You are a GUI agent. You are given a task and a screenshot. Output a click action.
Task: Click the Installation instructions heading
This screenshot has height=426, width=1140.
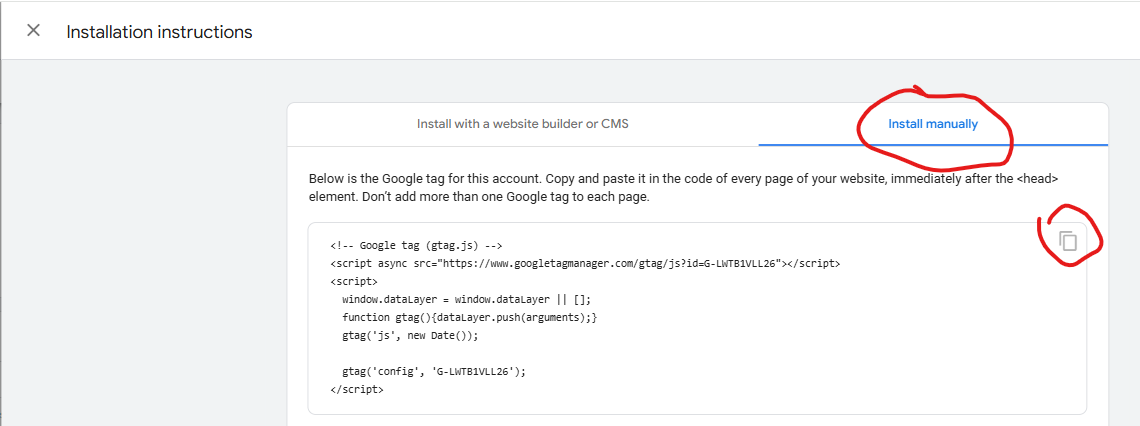coord(159,32)
